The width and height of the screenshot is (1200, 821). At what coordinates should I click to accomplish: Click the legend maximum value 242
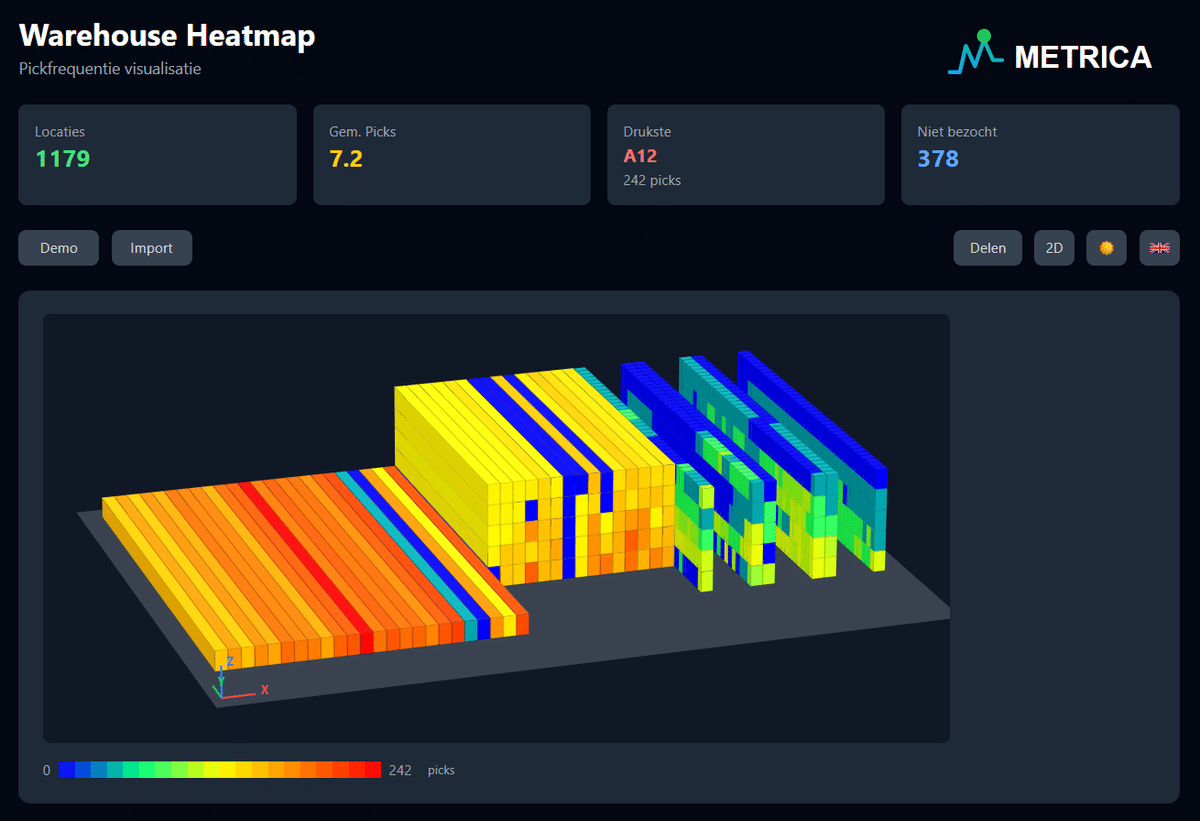click(x=400, y=770)
